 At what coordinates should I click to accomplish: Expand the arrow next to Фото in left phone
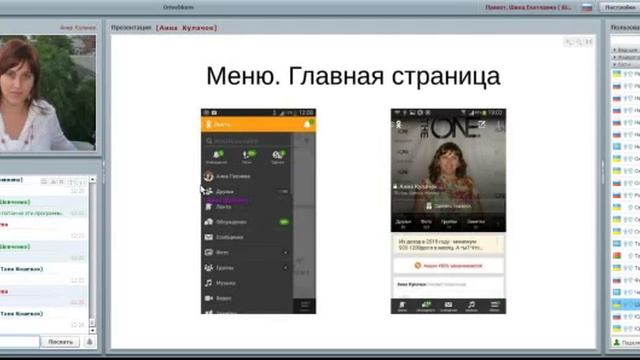[x=285, y=253]
